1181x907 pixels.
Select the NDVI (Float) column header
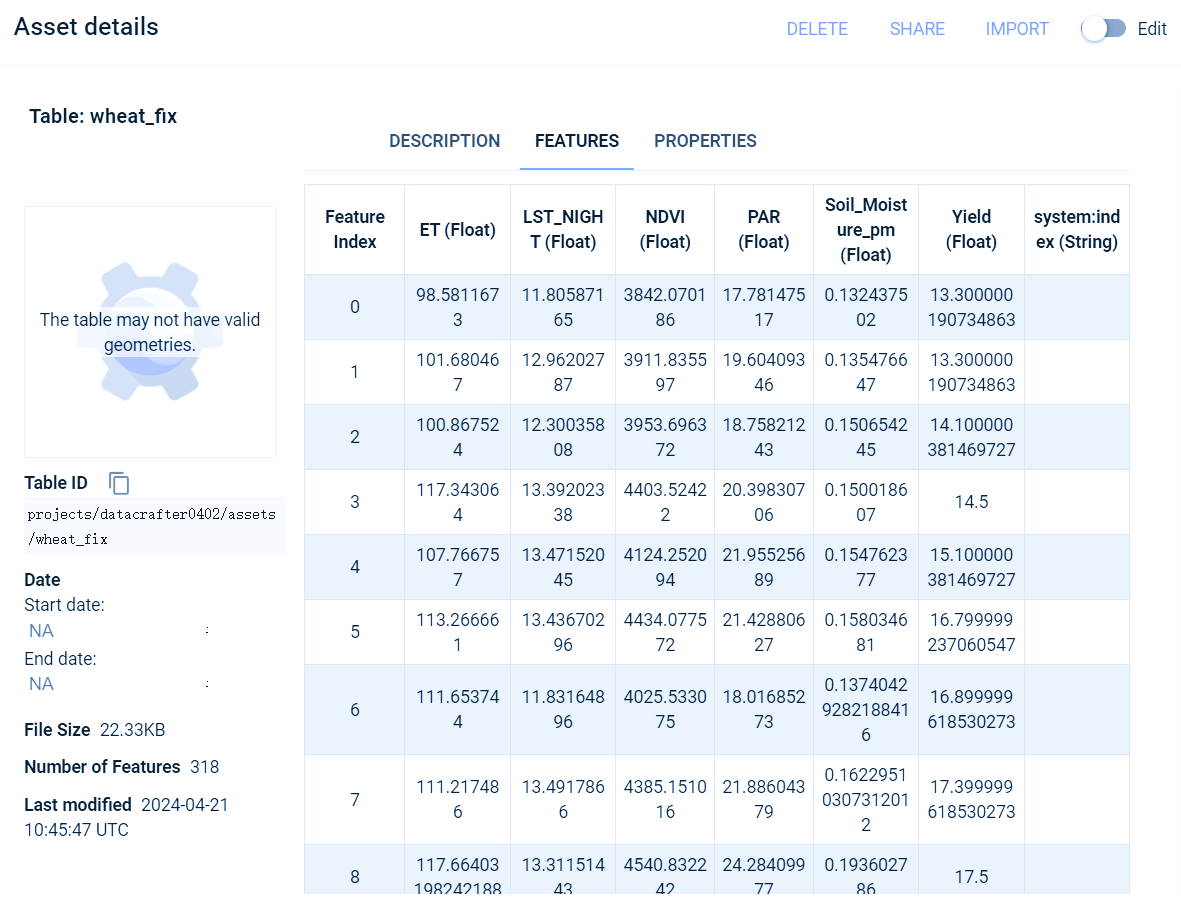tap(664, 229)
